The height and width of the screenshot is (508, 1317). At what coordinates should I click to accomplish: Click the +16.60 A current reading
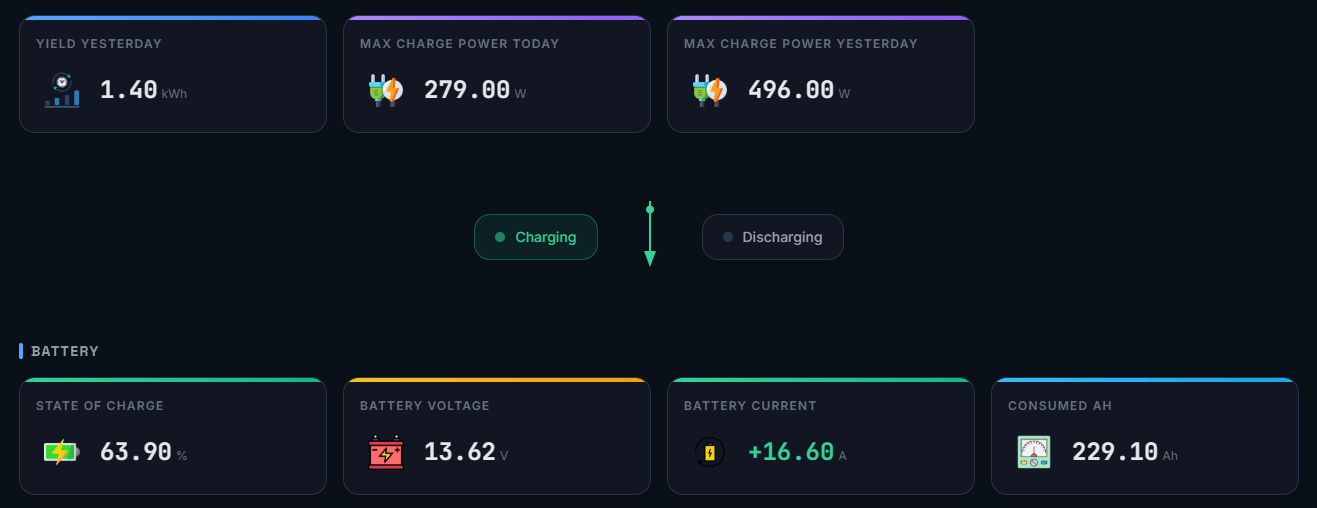797,452
